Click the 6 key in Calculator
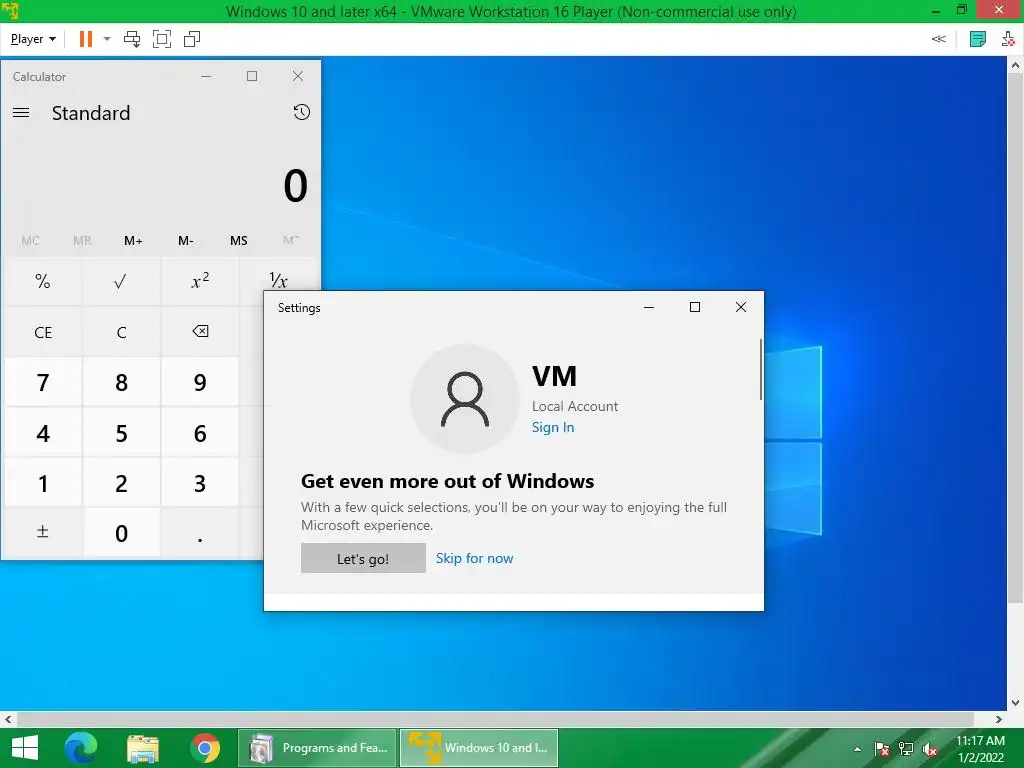This screenshot has width=1024, height=768. 200,432
